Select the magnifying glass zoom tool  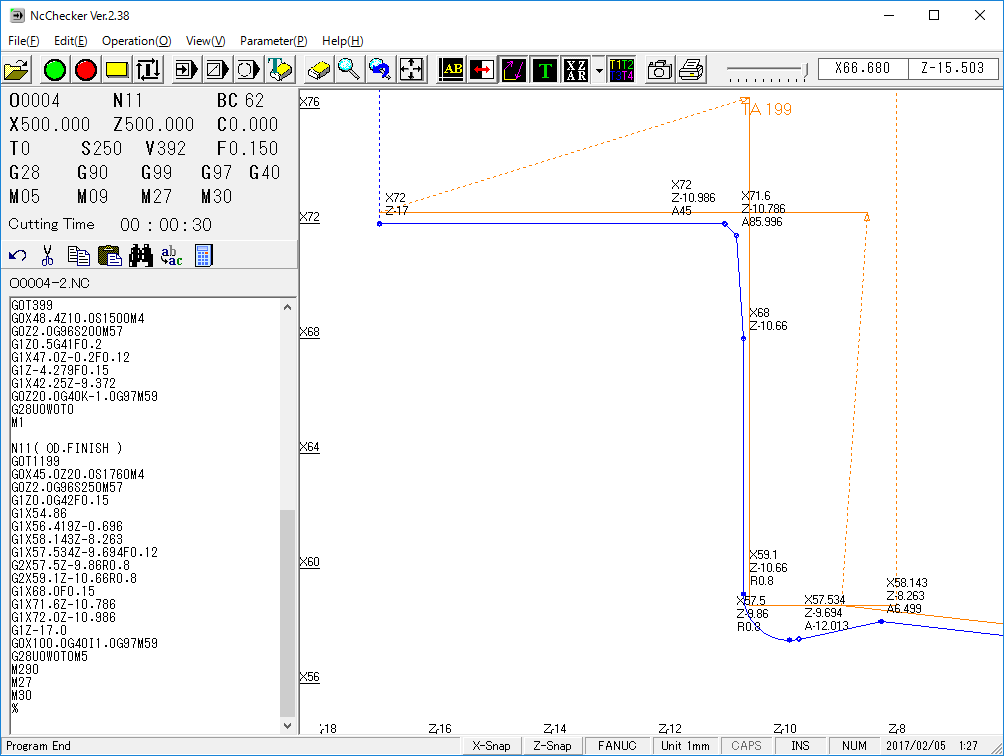tap(350, 69)
